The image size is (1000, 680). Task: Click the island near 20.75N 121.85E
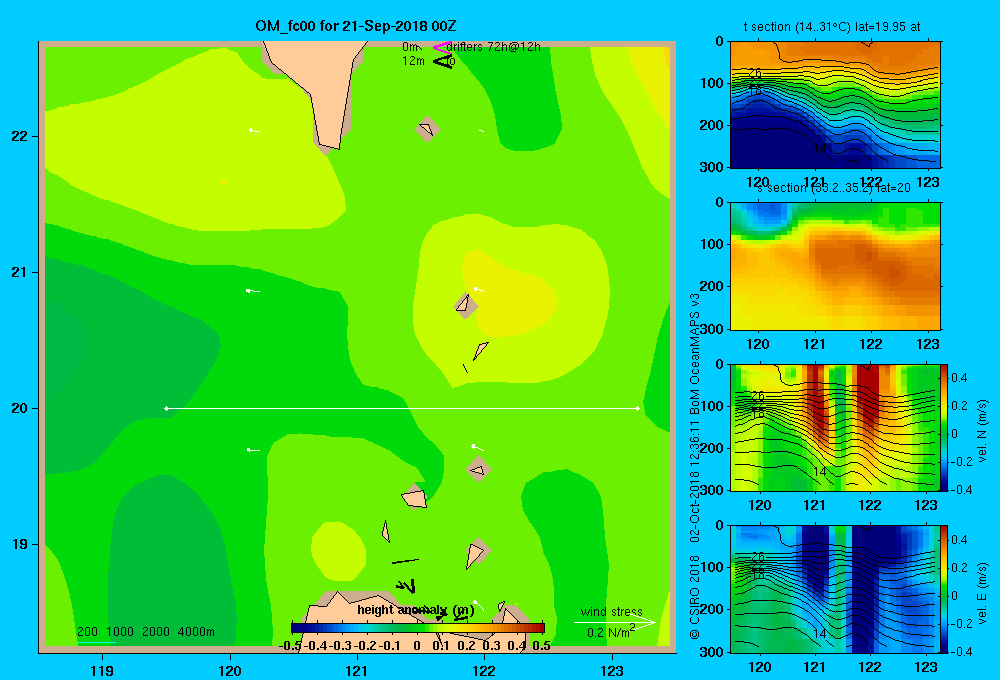pos(466,305)
